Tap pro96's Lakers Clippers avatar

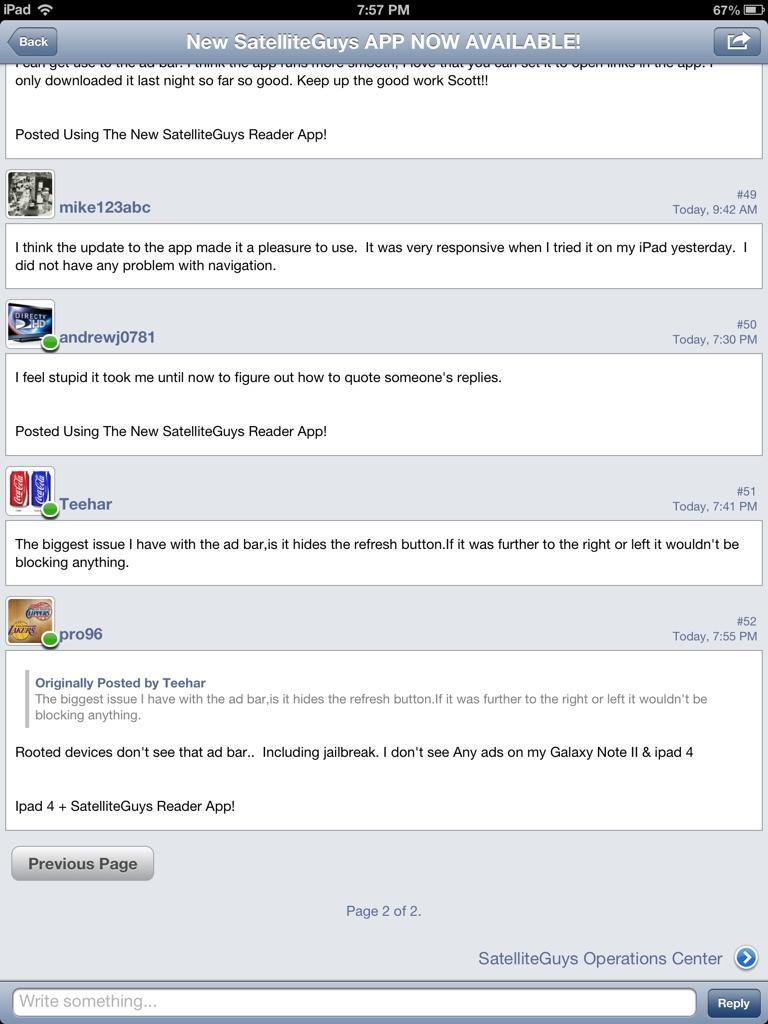[30, 620]
